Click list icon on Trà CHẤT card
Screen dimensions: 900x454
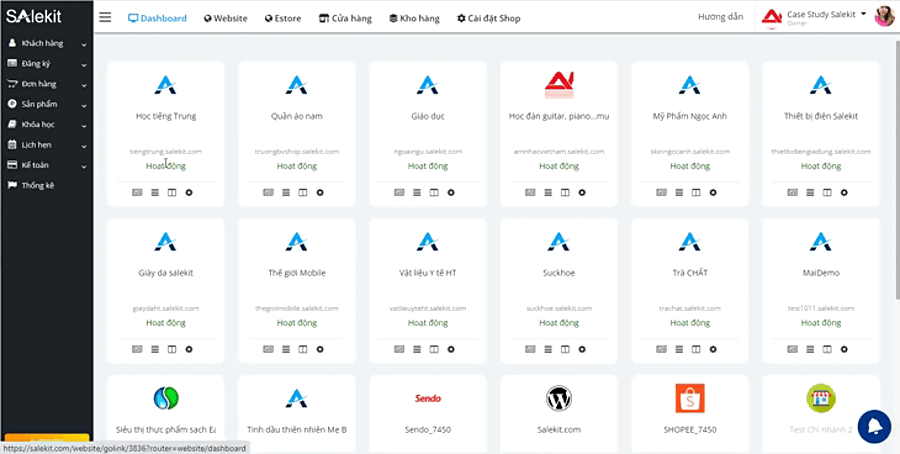pos(679,349)
